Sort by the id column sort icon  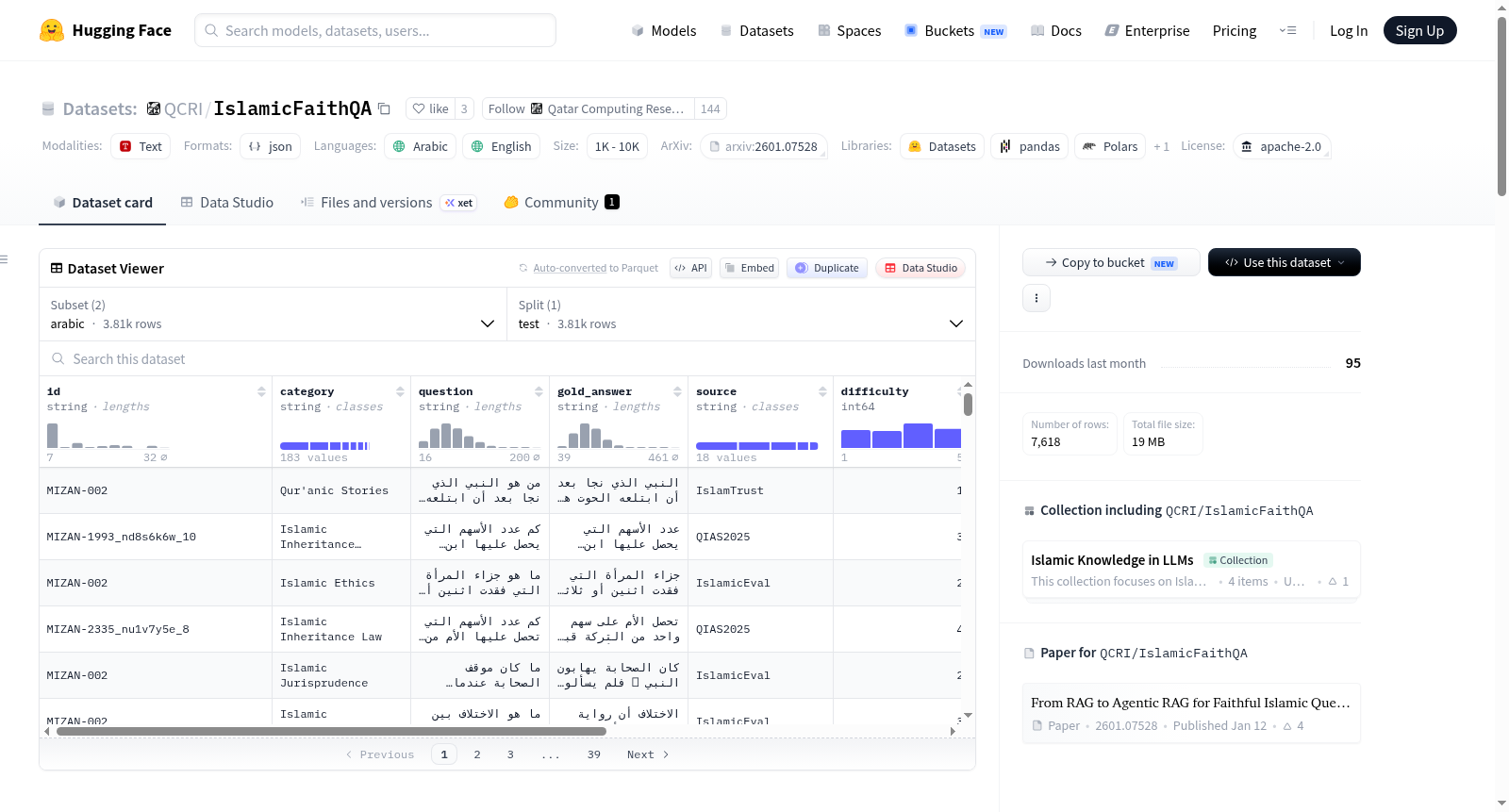click(x=261, y=391)
